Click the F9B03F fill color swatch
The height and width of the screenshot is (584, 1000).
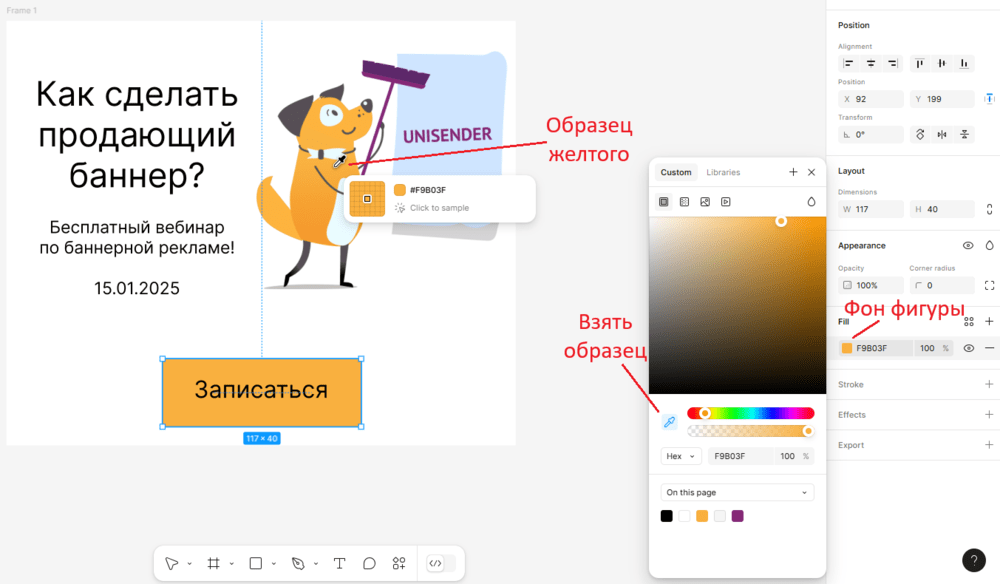point(847,348)
